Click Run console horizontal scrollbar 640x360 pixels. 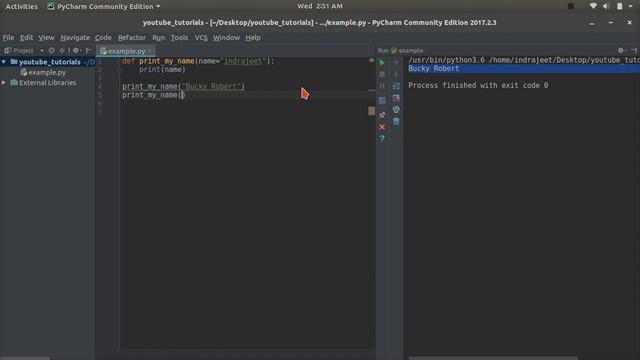click(x=493, y=358)
